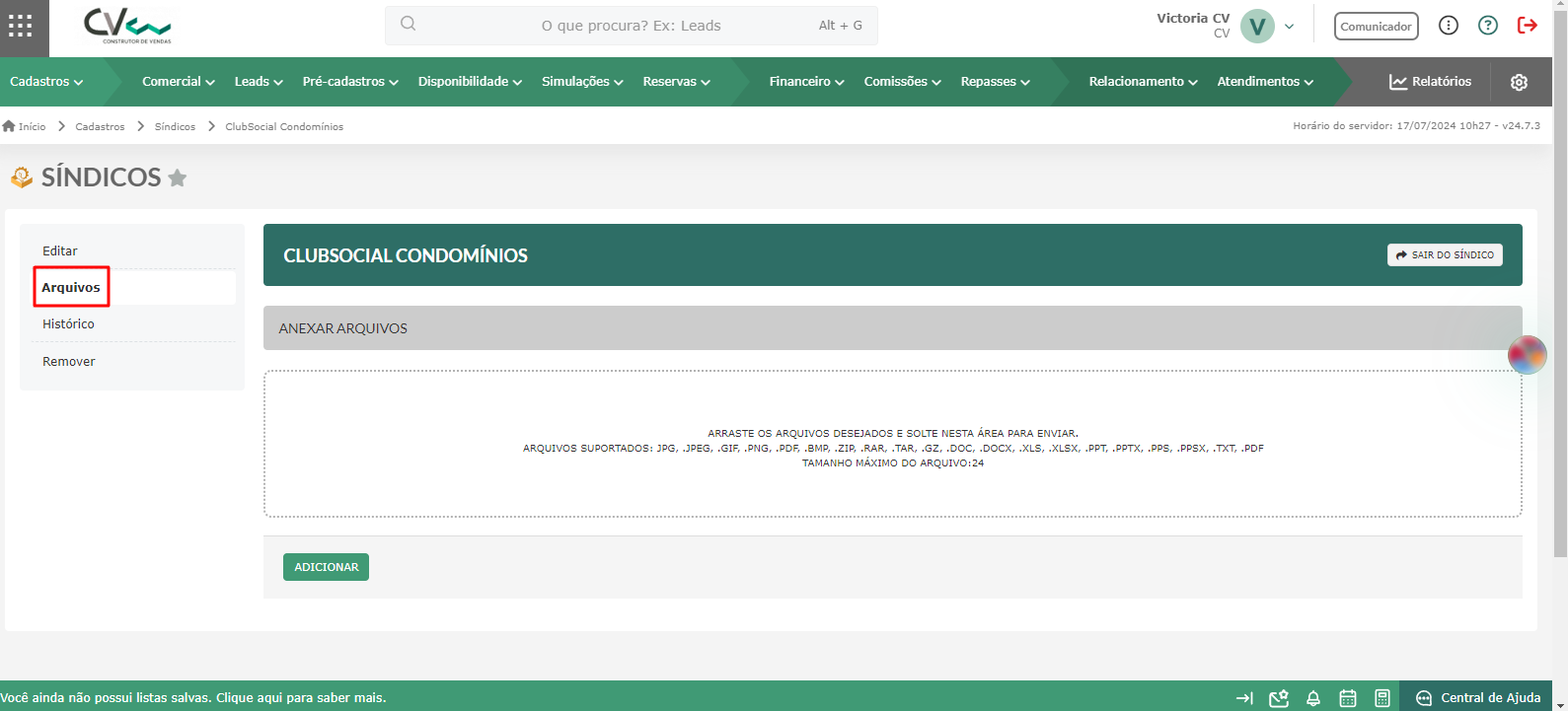The height and width of the screenshot is (711, 1568).
Task: Click the ClubSocial Condomínios breadcrumb
Action: pos(284,126)
